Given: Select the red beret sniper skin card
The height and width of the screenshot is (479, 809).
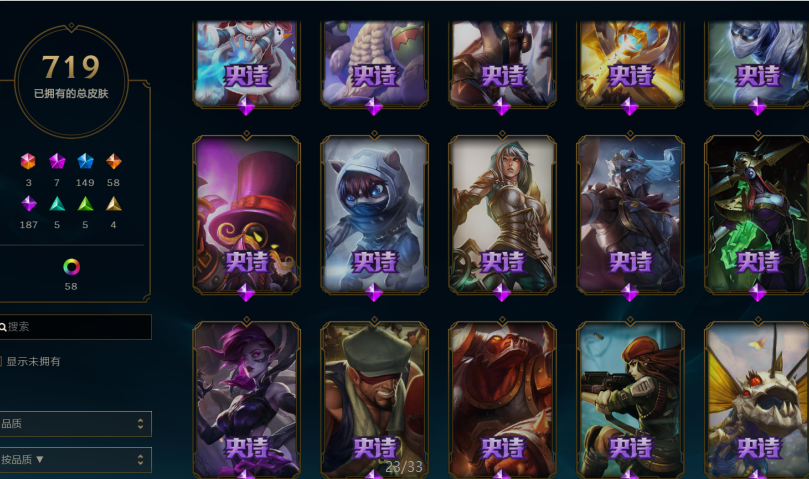Looking at the screenshot, I should pyautogui.click(x=630, y=400).
